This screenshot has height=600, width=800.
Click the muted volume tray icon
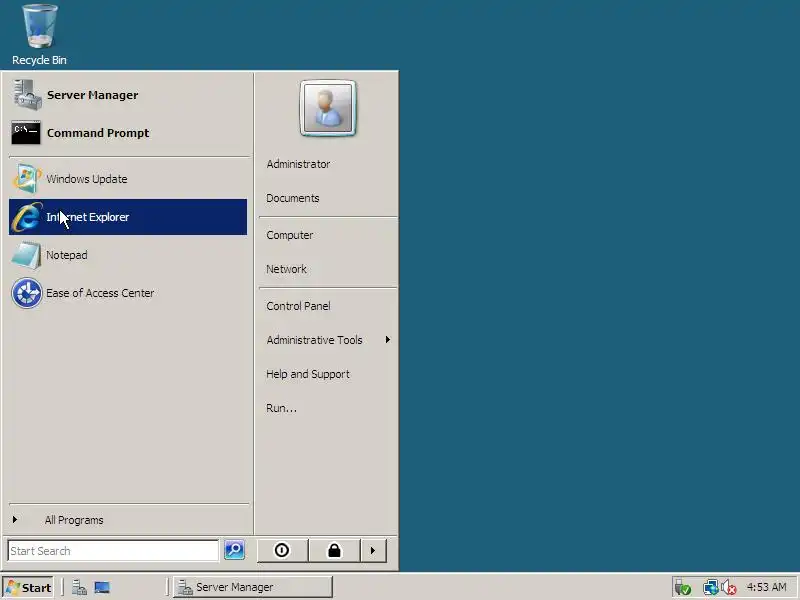click(x=729, y=588)
